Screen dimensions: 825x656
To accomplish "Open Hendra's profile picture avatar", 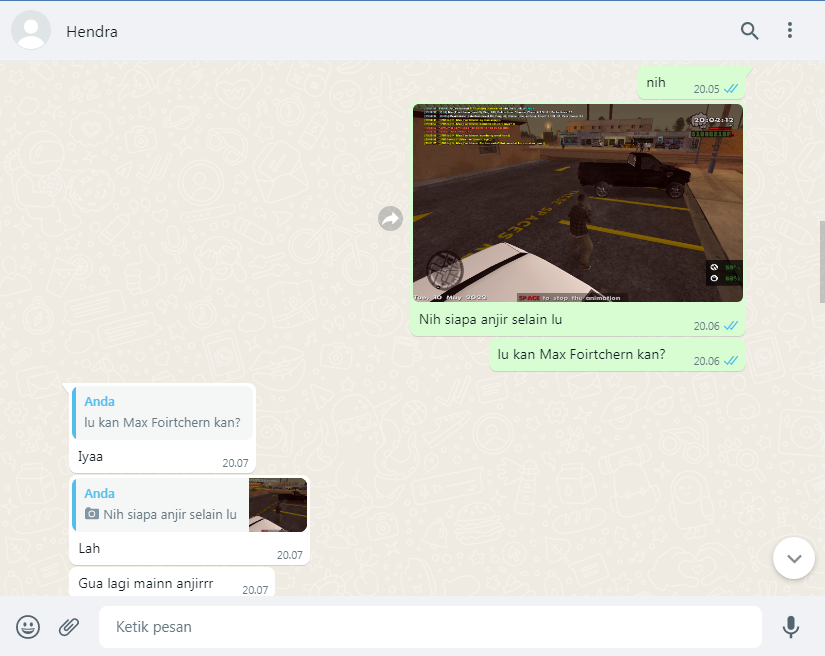I will coord(31,31).
